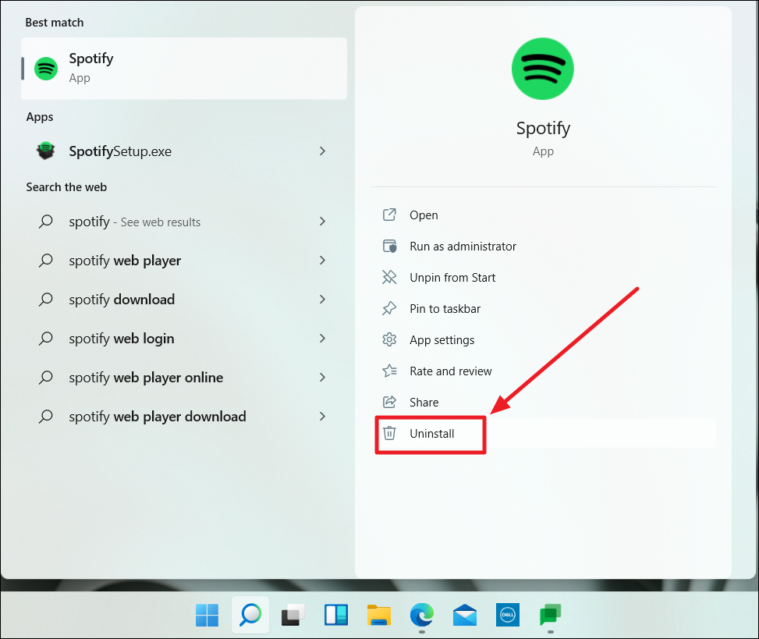Open the green chat app on taskbar
The width and height of the screenshot is (759, 639).
pos(550,615)
